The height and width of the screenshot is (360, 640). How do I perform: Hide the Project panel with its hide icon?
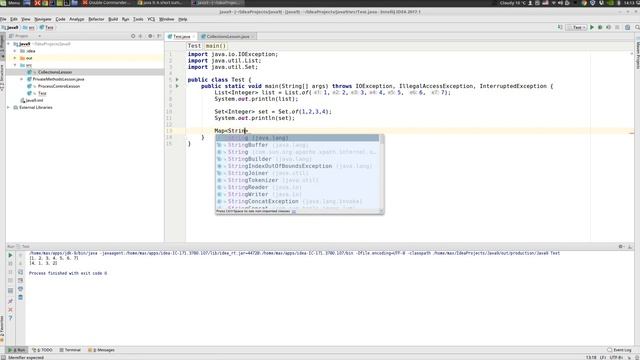coord(159,36)
